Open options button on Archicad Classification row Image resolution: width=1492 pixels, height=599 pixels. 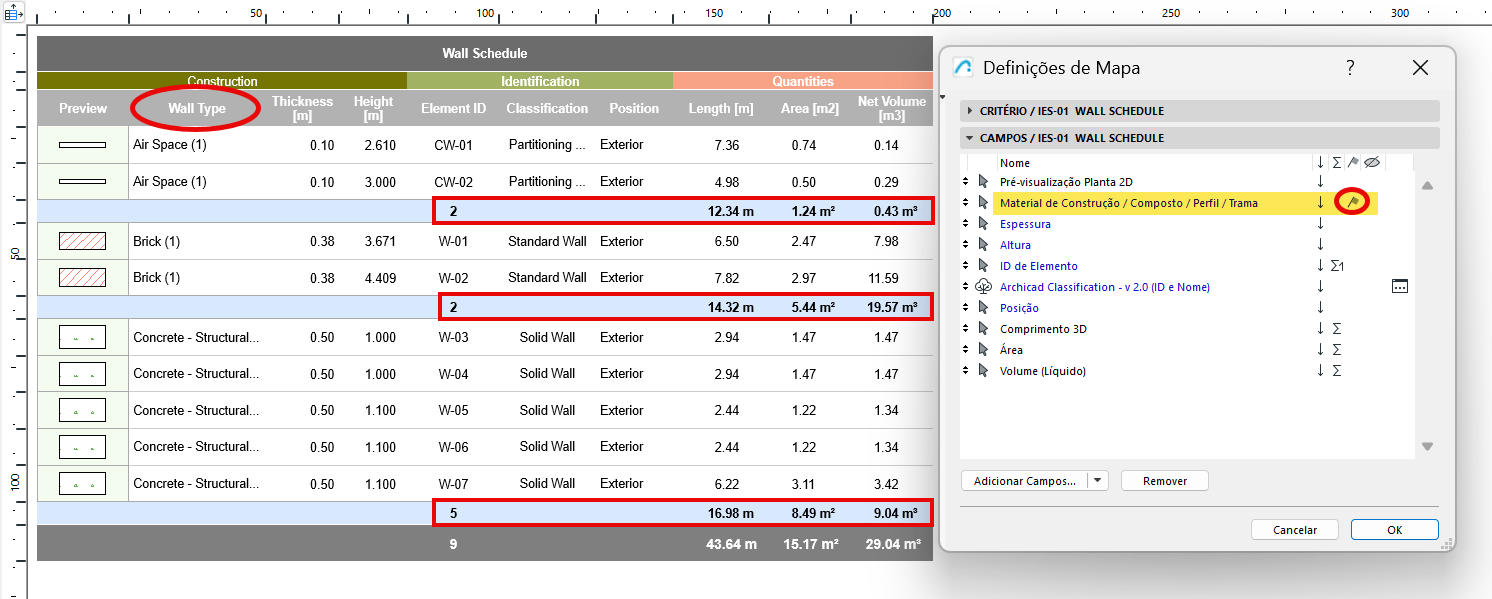(1399, 287)
